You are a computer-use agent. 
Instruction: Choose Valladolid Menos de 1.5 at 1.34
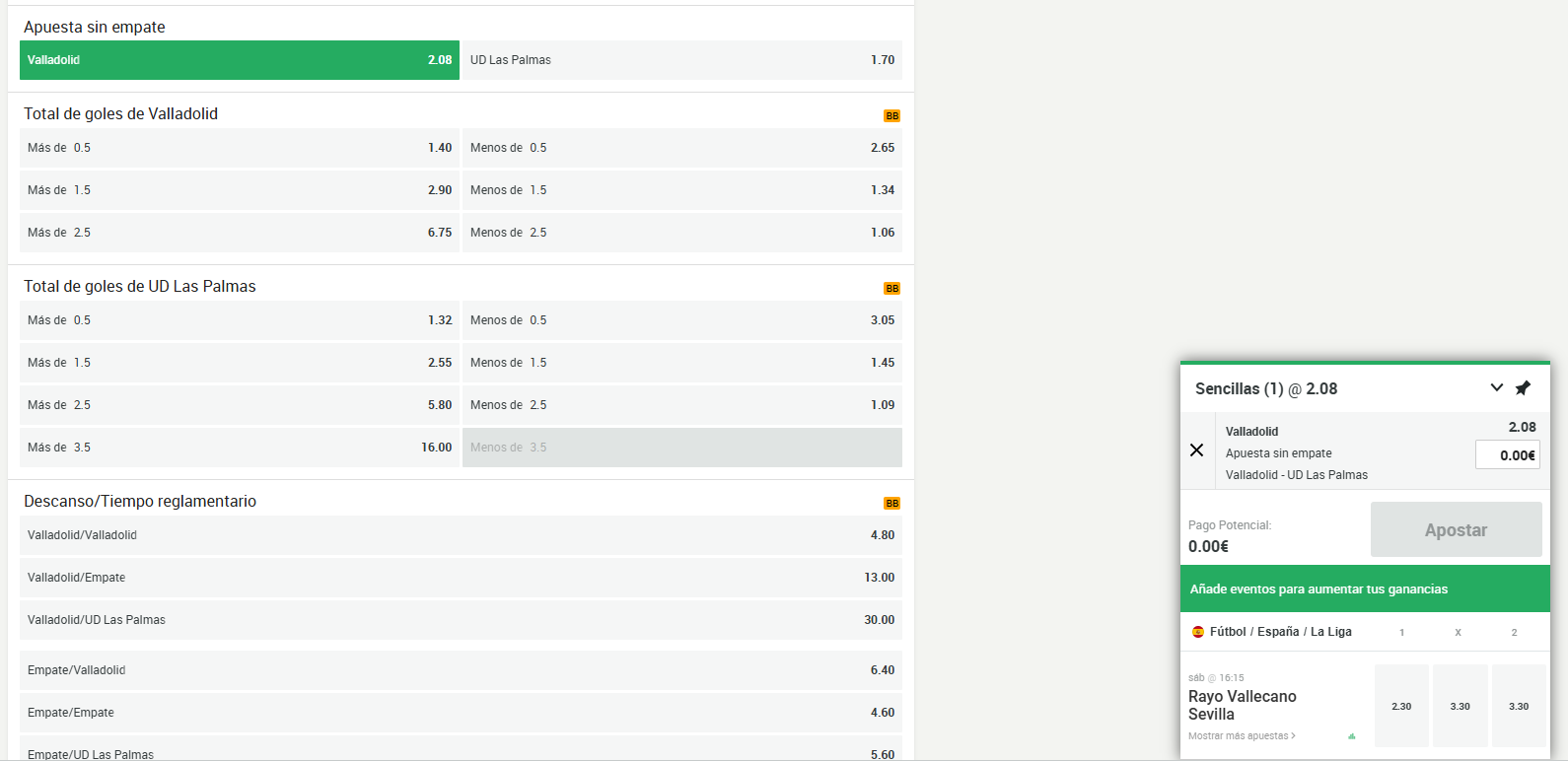682,190
